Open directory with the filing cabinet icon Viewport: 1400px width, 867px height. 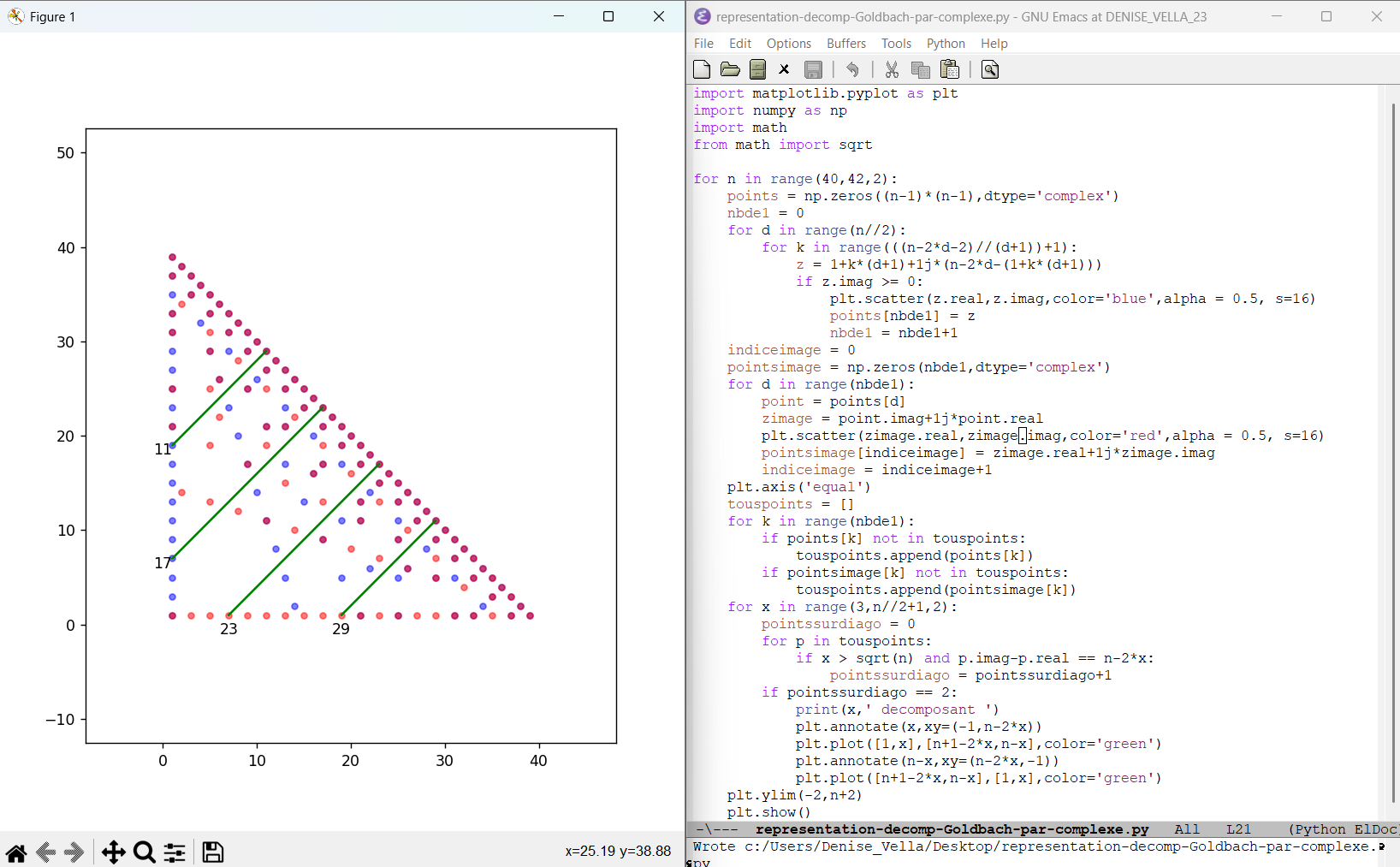(757, 70)
